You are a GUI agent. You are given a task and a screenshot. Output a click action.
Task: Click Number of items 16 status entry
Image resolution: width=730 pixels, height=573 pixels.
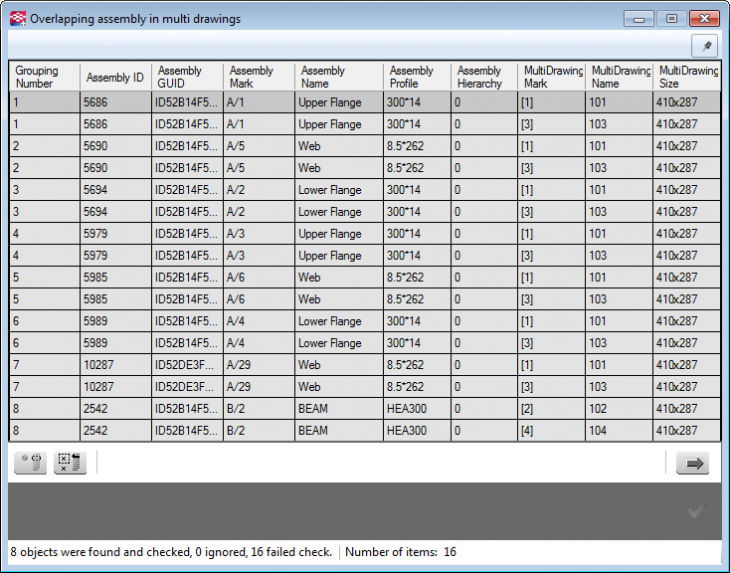[400, 552]
